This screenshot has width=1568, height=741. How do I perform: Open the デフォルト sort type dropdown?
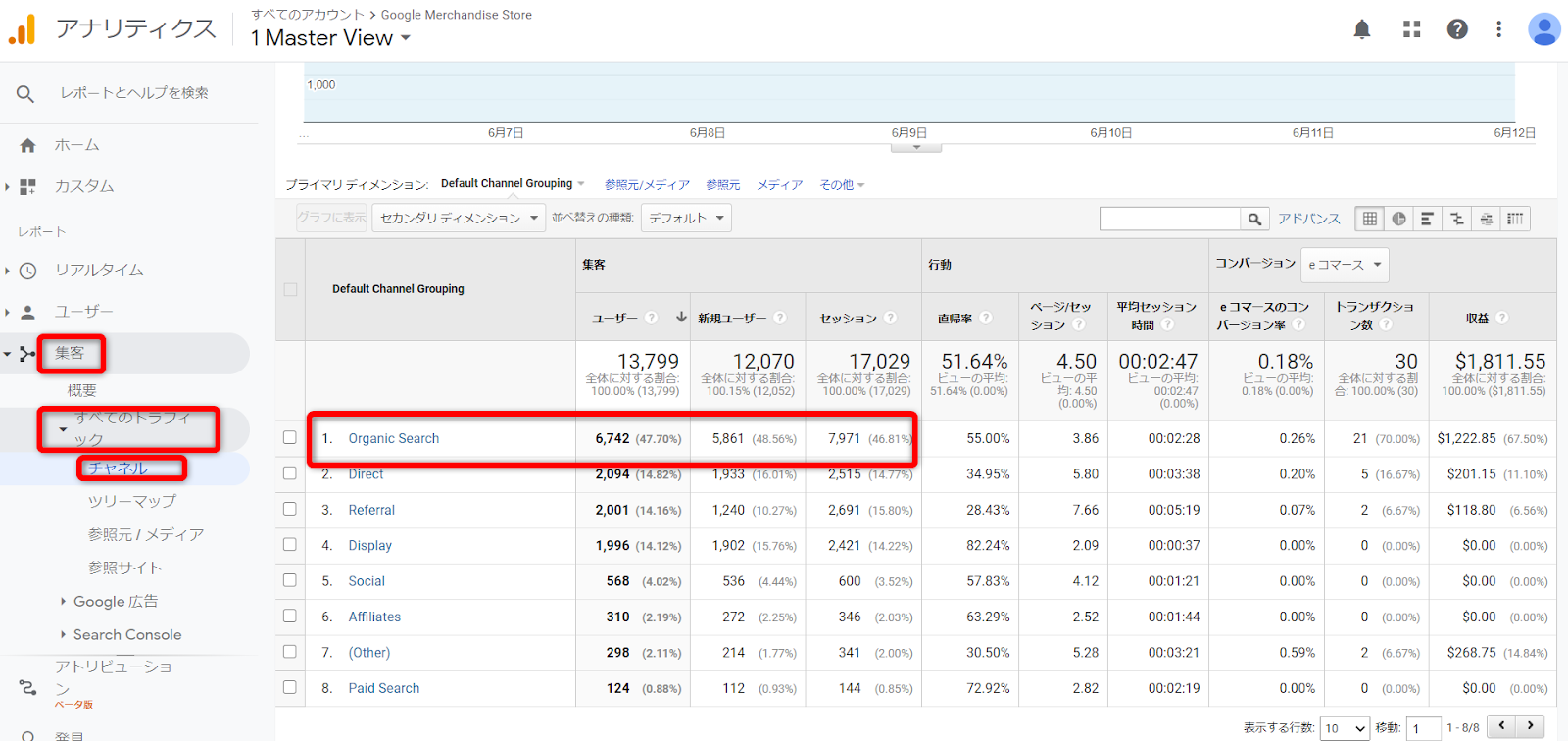coord(686,218)
